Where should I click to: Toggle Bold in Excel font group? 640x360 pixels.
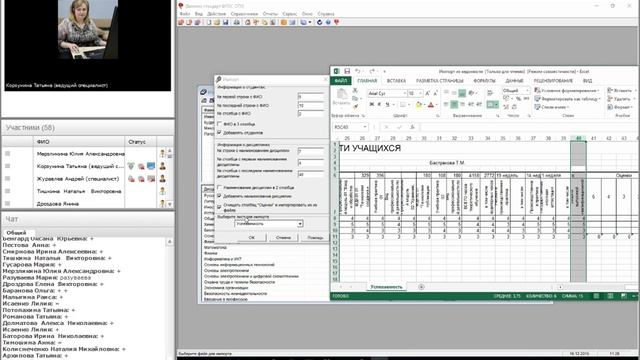(372, 104)
